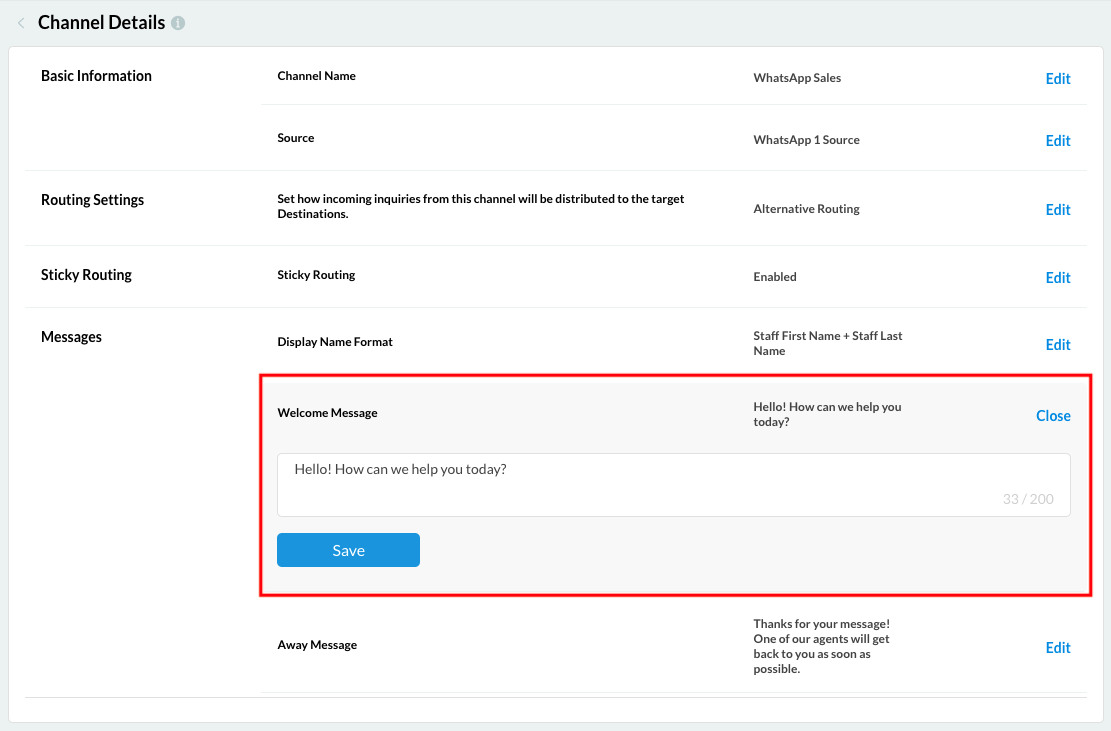Screen dimensions: 1111x731
Task: Select the '33 / 200' character counter
Action: tap(1027, 499)
